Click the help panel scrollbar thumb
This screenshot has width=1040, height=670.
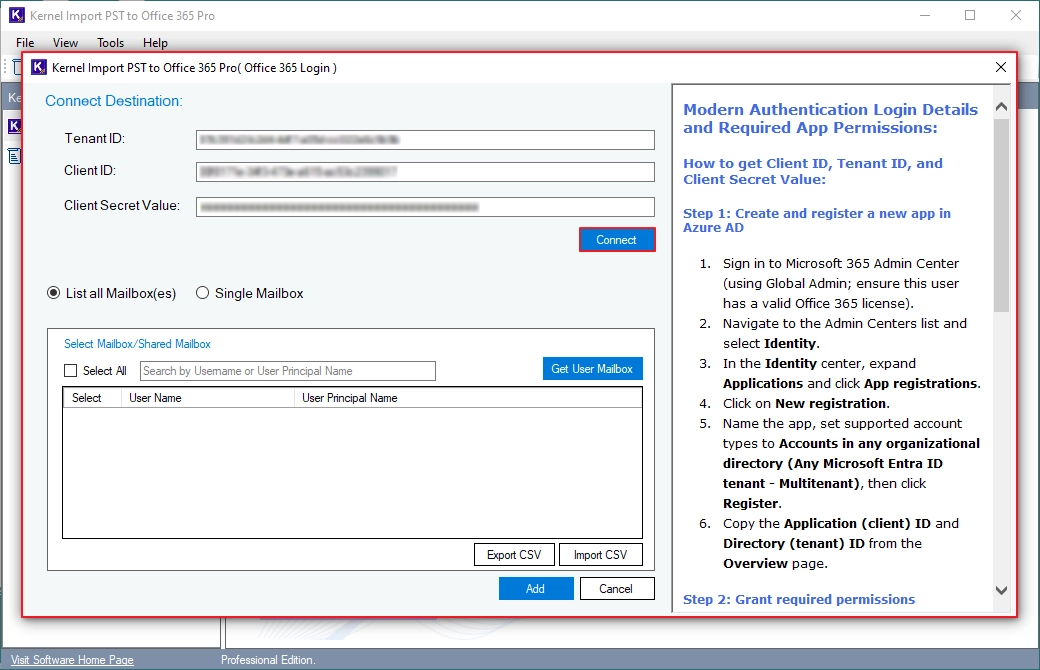click(1002, 214)
